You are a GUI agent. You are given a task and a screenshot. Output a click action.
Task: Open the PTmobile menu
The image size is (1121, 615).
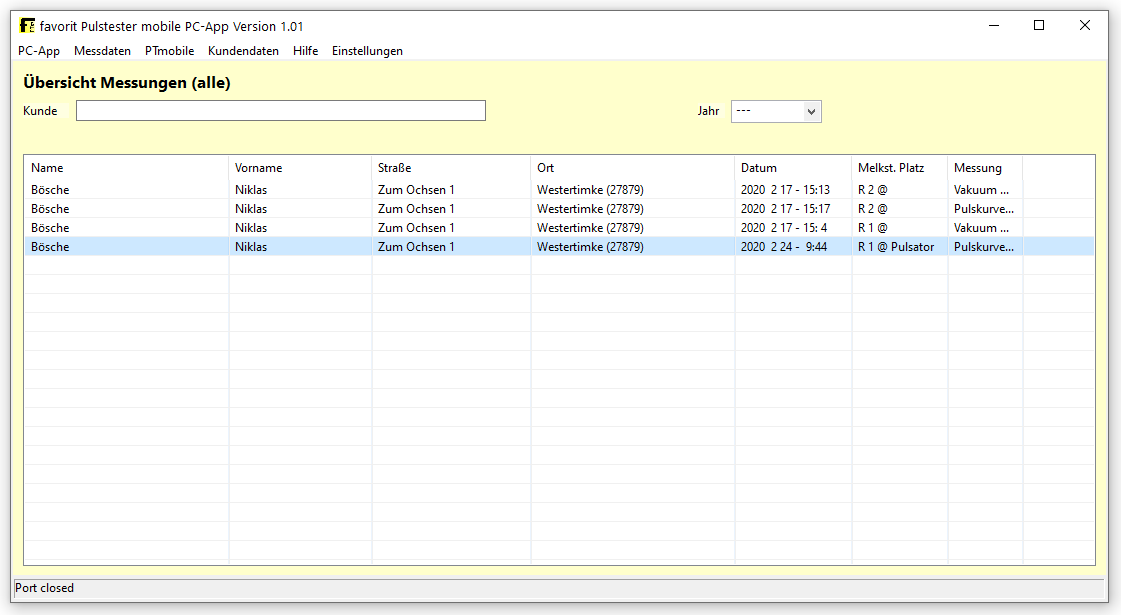pyautogui.click(x=169, y=51)
